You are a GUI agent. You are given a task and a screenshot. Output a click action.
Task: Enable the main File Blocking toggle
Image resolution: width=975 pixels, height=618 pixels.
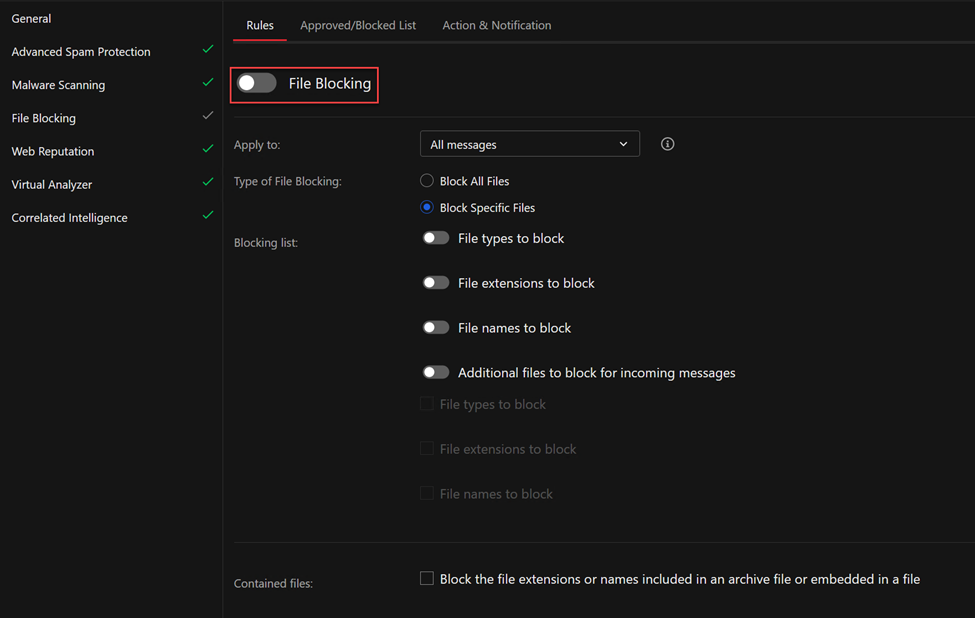click(257, 83)
